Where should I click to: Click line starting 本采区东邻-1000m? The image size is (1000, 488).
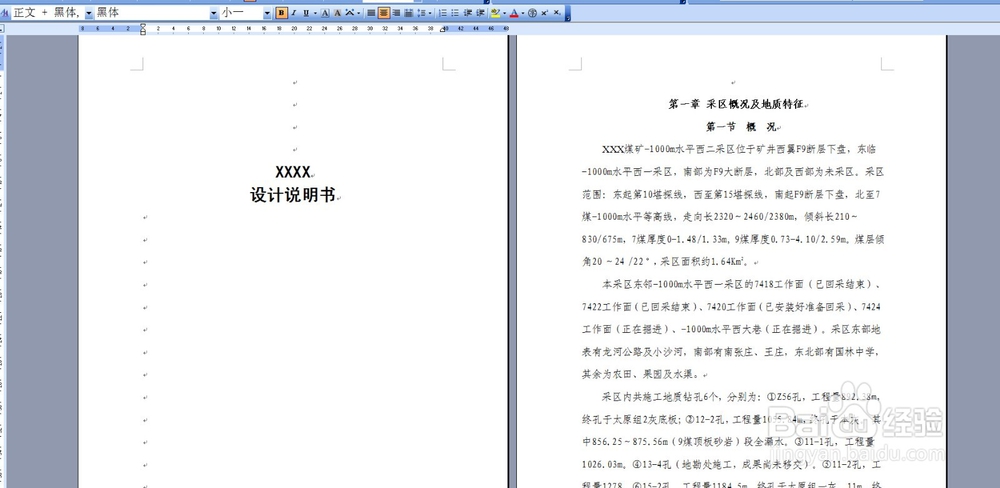pyautogui.click(x=742, y=284)
